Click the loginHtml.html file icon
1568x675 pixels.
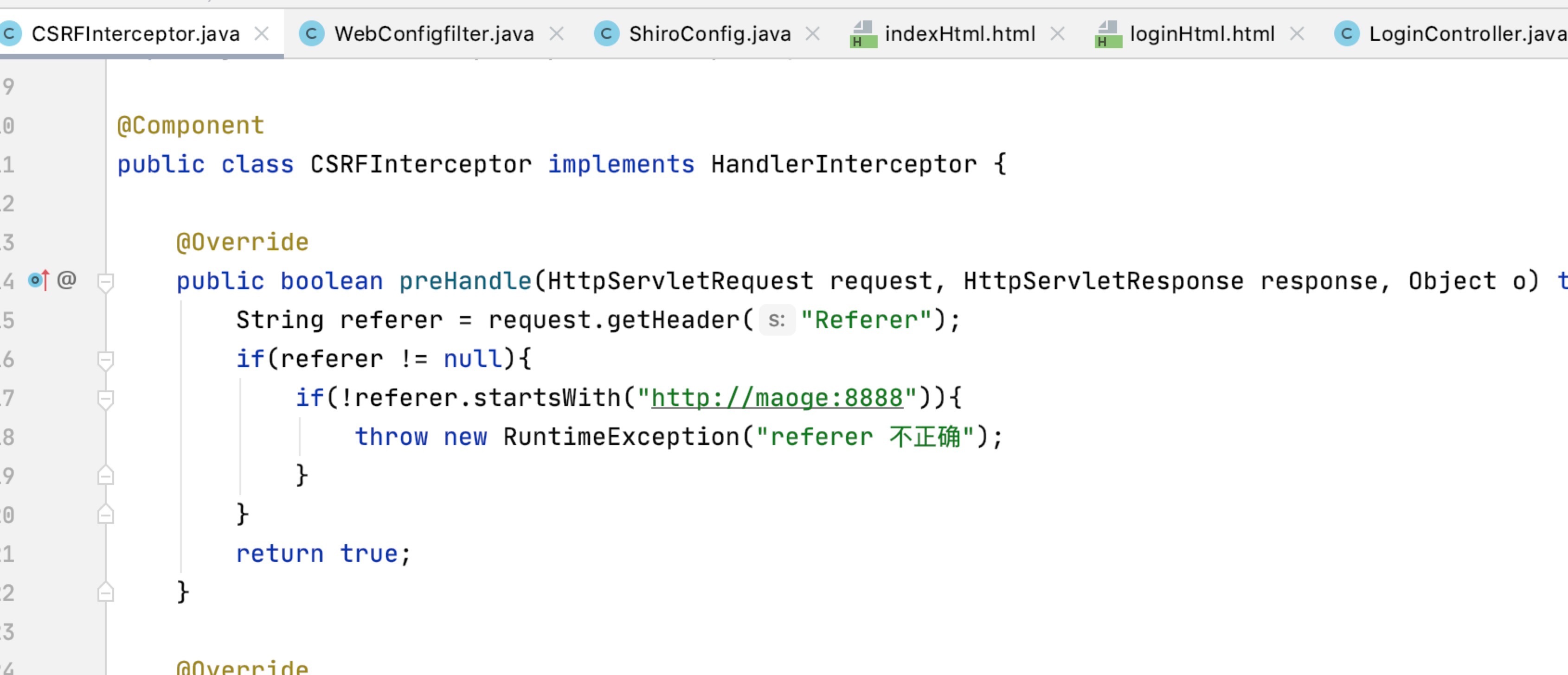pyautogui.click(x=1108, y=34)
